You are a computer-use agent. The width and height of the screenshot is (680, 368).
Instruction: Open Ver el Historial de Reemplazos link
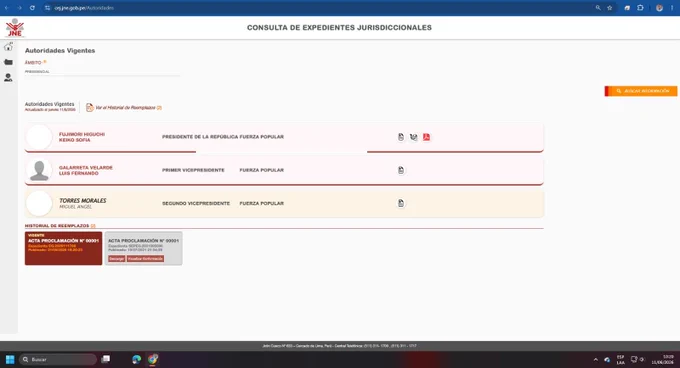pos(124,107)
